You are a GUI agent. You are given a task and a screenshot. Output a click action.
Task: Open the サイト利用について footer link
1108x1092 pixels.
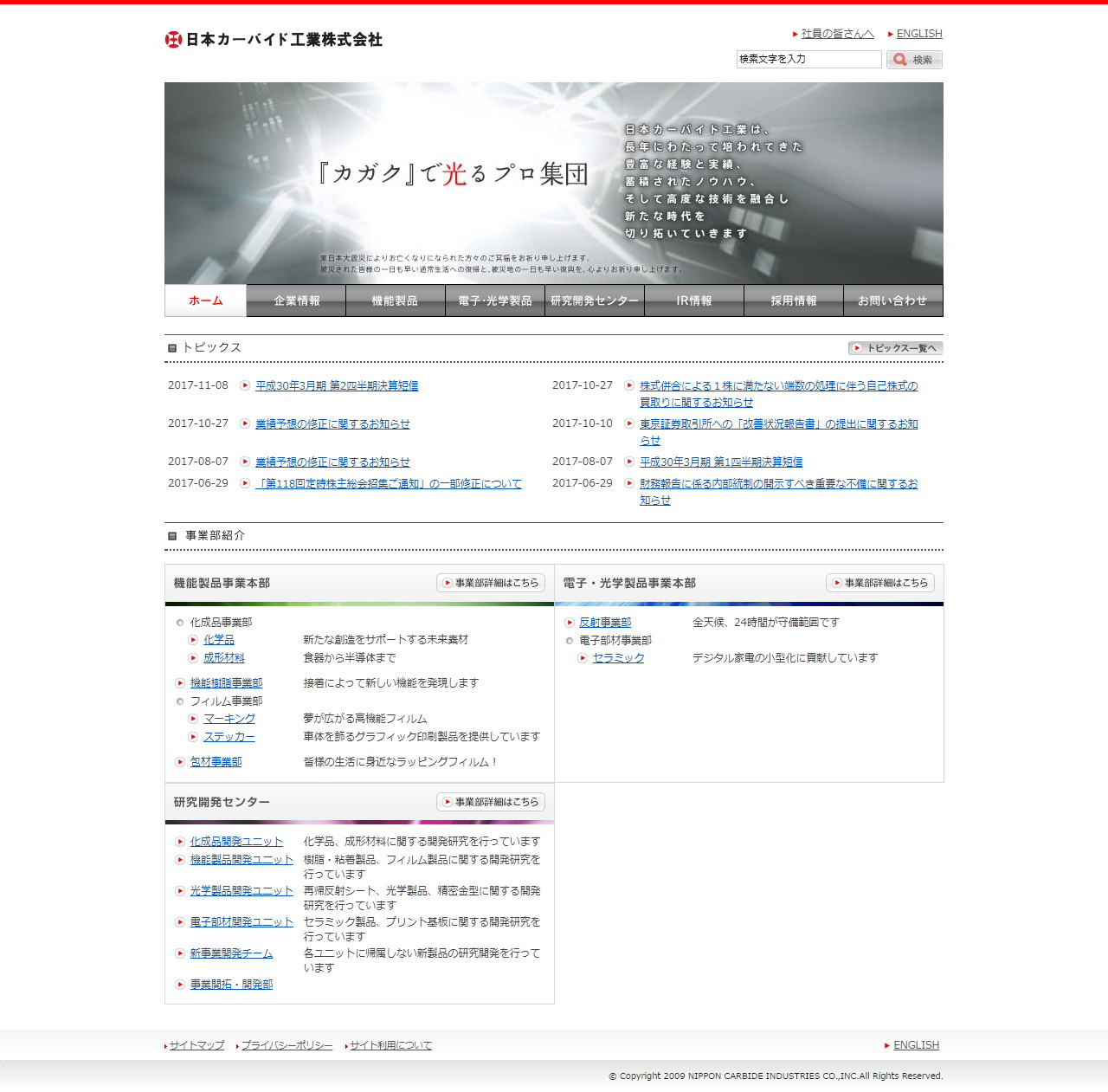coord(390,1045)
